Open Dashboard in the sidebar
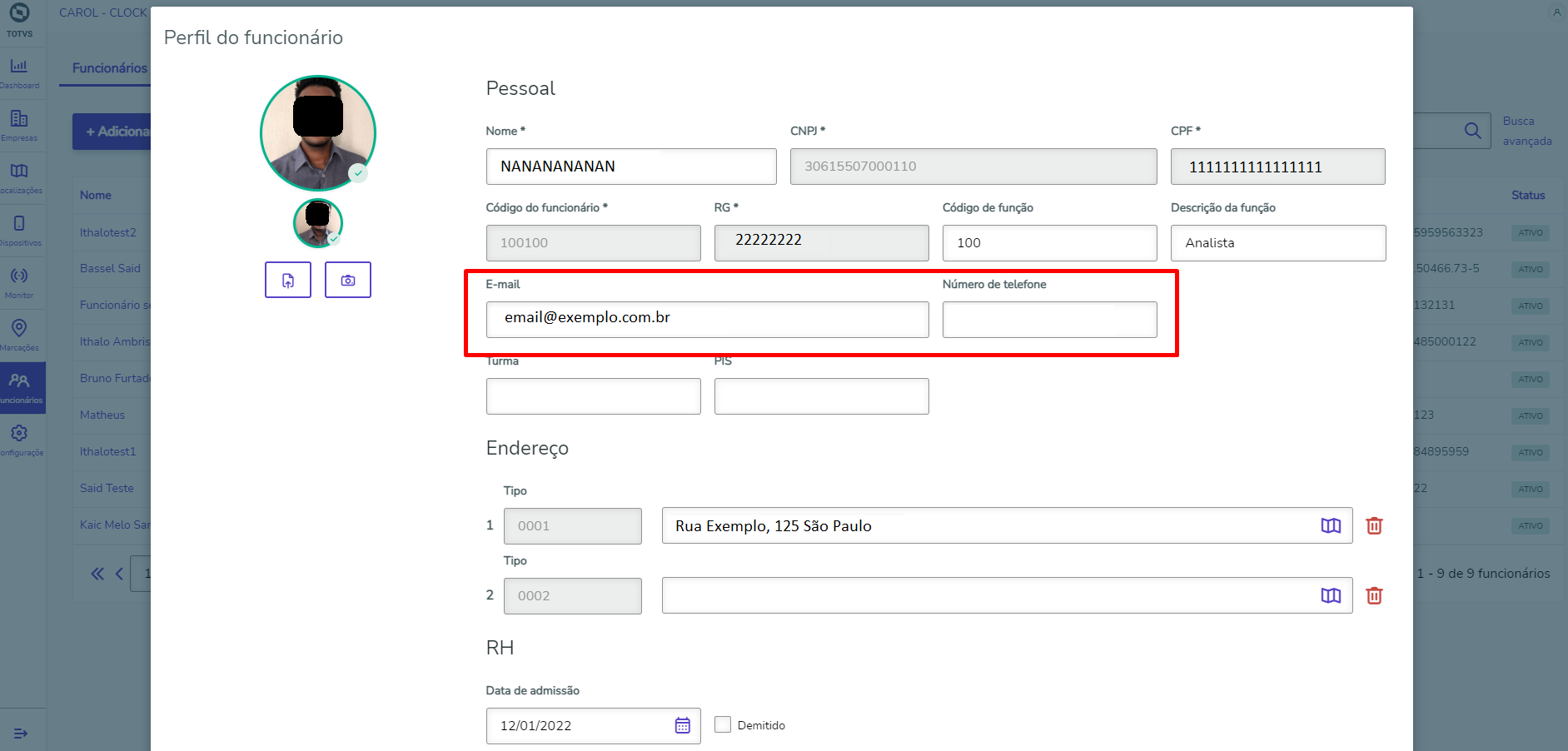The height and width of the screenshot is (751, 1568). (x=19, y=72)
